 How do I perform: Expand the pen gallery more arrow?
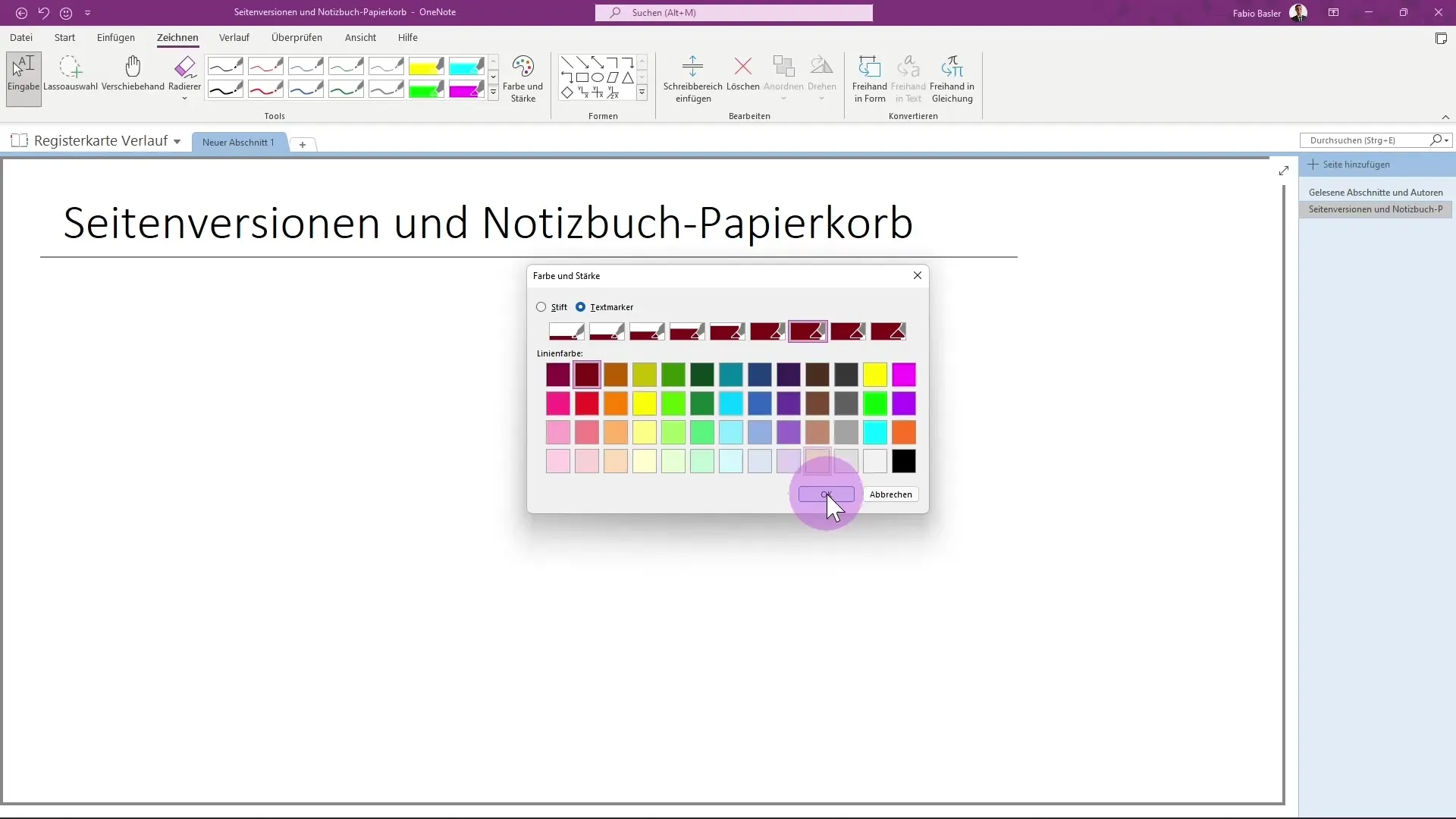pos(493,93)
